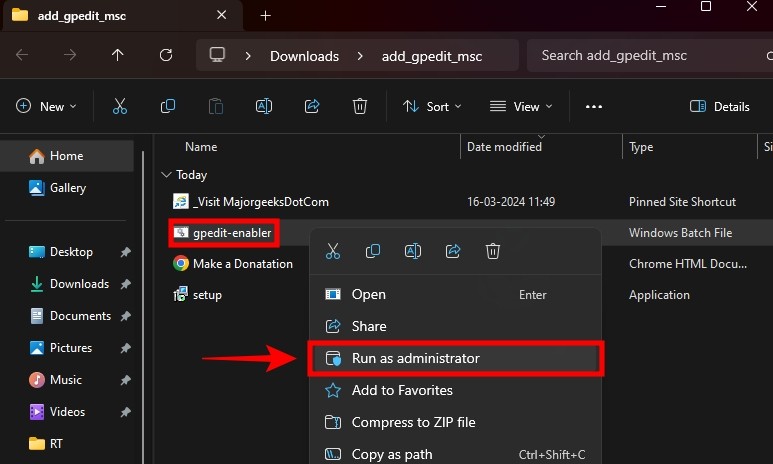Click the date 16-03-2024 11:49 cell
The image size is (773, 464).
click(511, 202)
